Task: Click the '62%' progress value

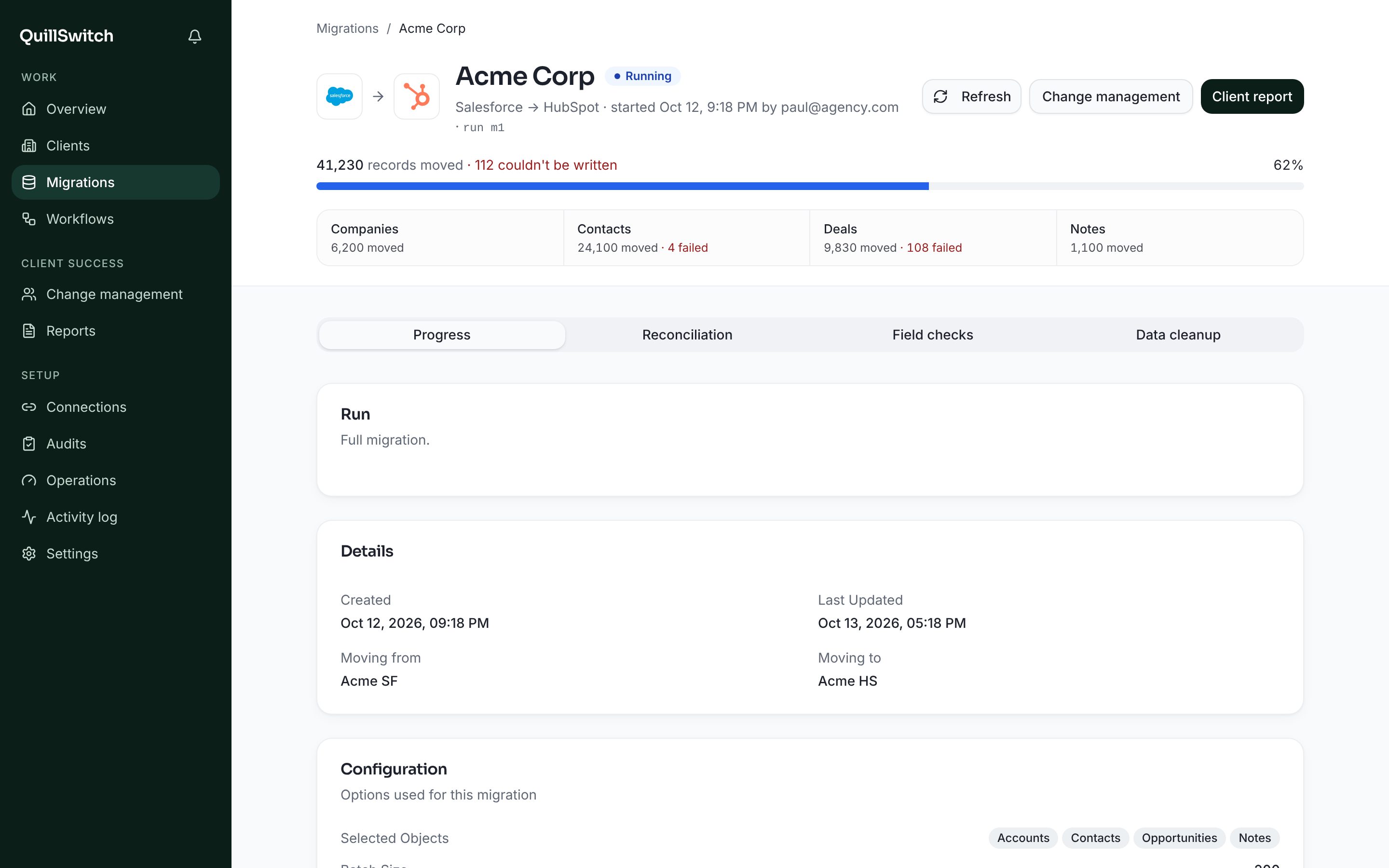Action: tap(1288, 165)
